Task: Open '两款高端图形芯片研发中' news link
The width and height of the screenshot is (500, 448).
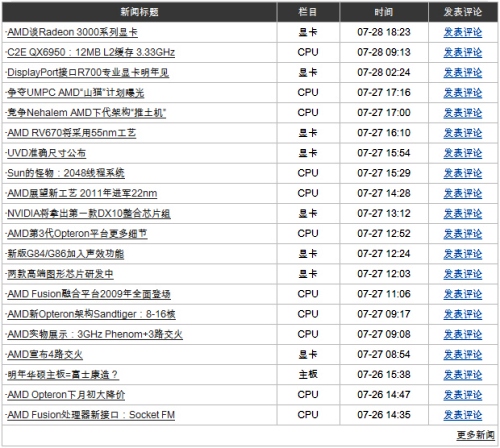Action: 60,274
